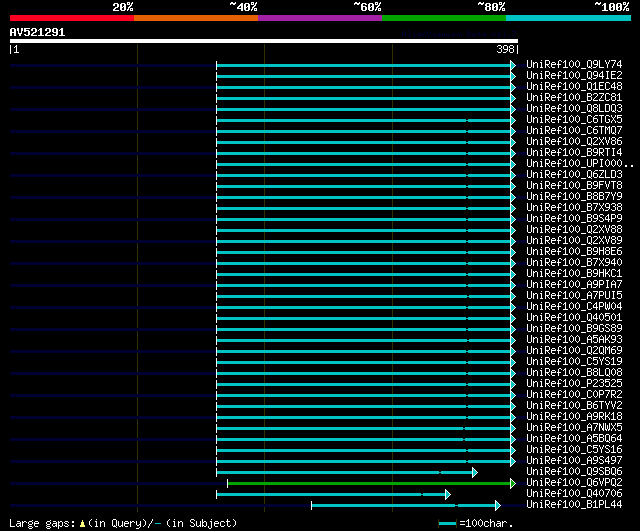Select the UniRef100_A5AK93 label

[x=574, y=340]
